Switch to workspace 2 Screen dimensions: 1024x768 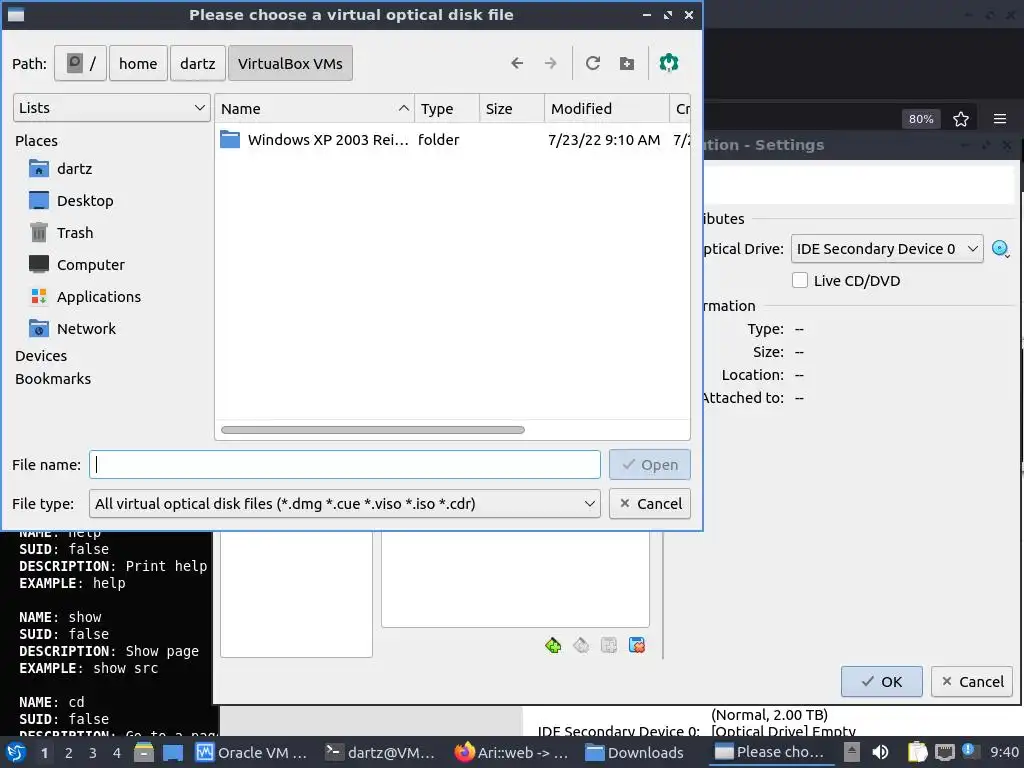point(69,753)
